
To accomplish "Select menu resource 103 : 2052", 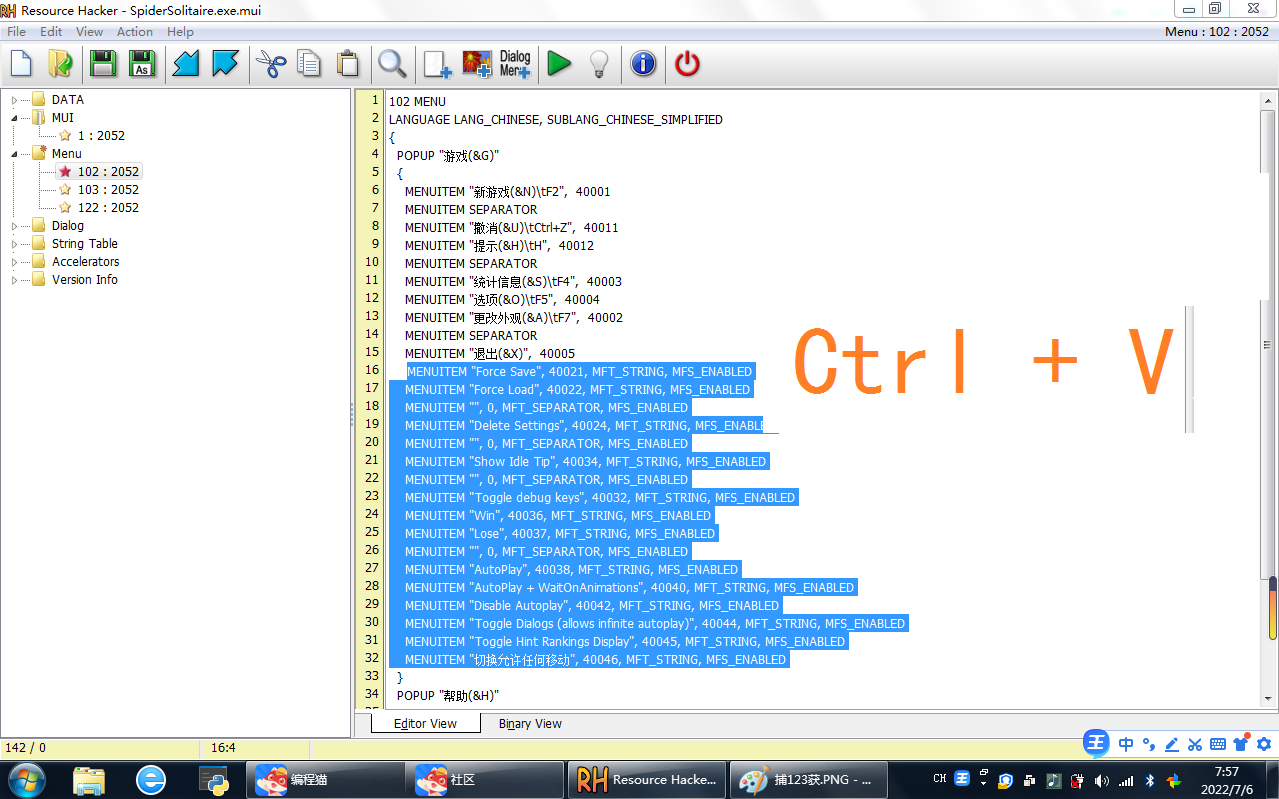I will (x=108, y=190).
